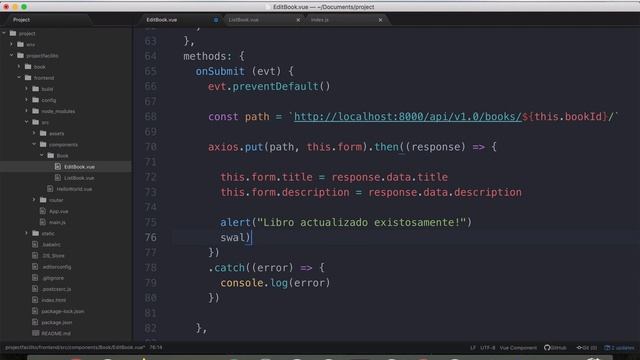
Task: Select EditBook.vue in the tree
Action: [x=79, y=167]
